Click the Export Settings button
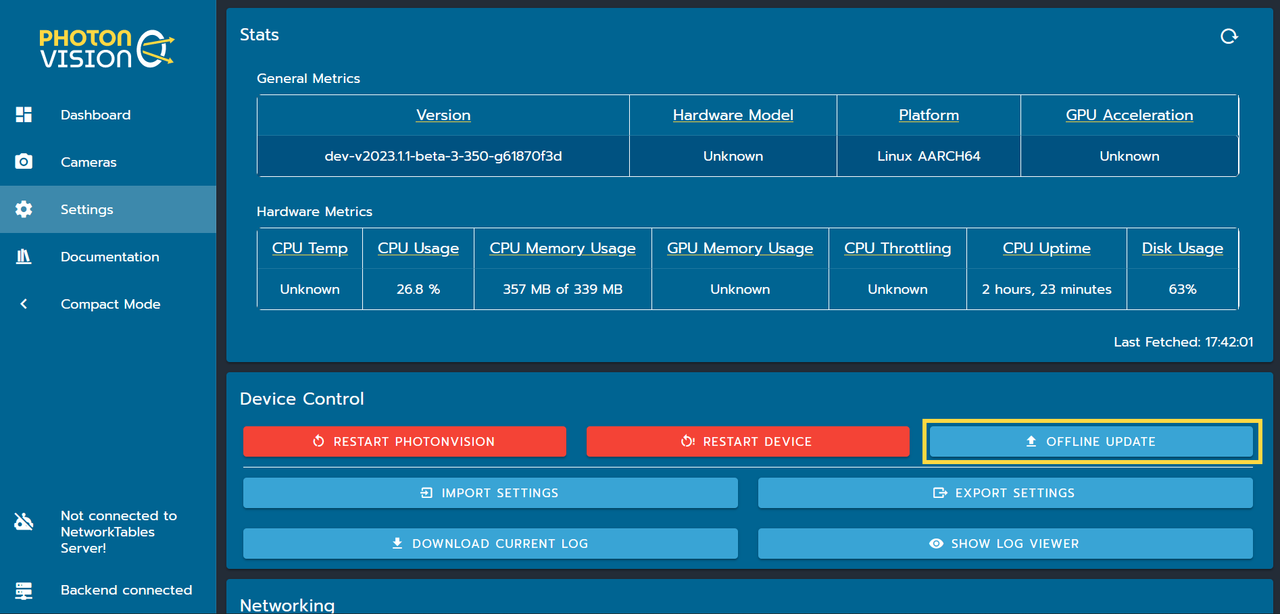 tap(1005, 493)
